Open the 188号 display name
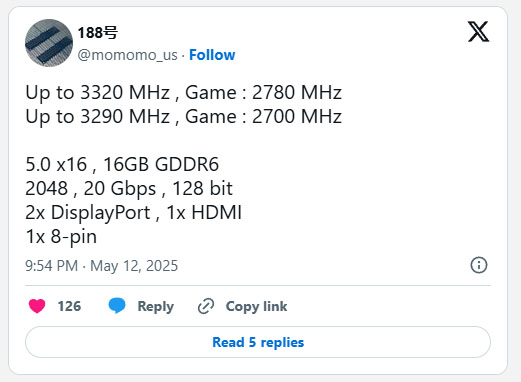Viewport: 521px width, 382px height. [x=97, y=33]
